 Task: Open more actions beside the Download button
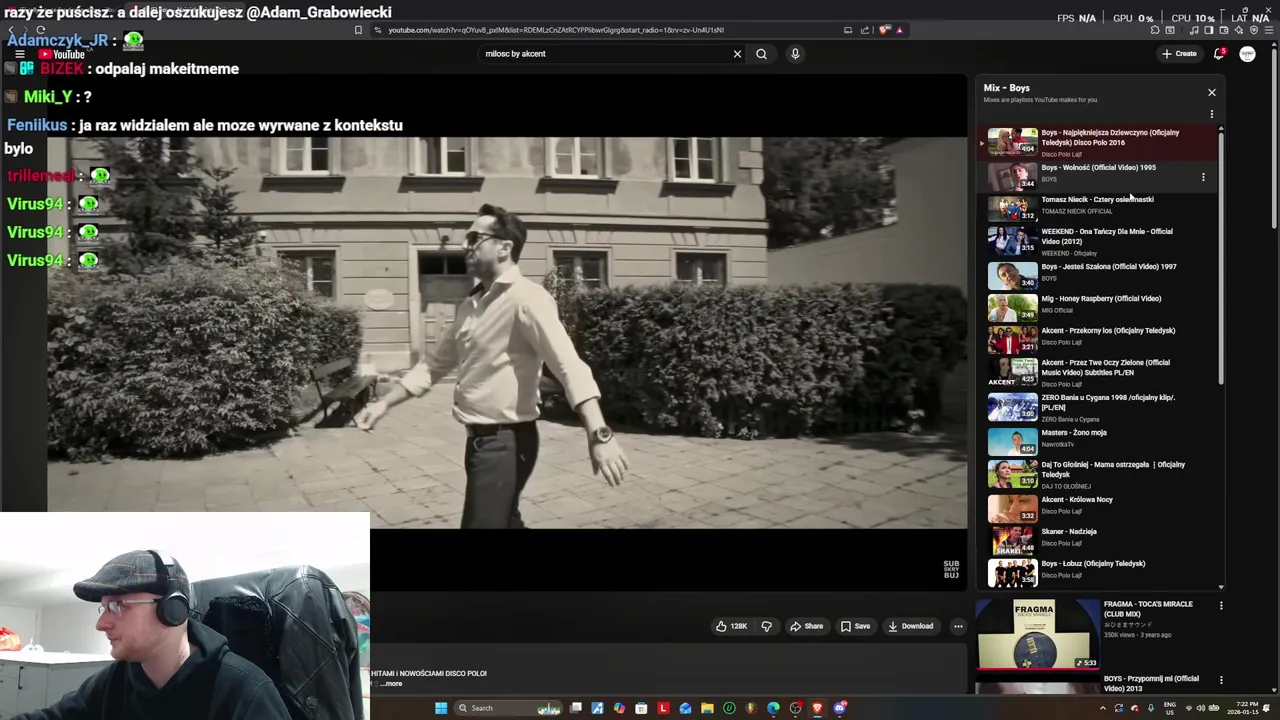(958, 626)
